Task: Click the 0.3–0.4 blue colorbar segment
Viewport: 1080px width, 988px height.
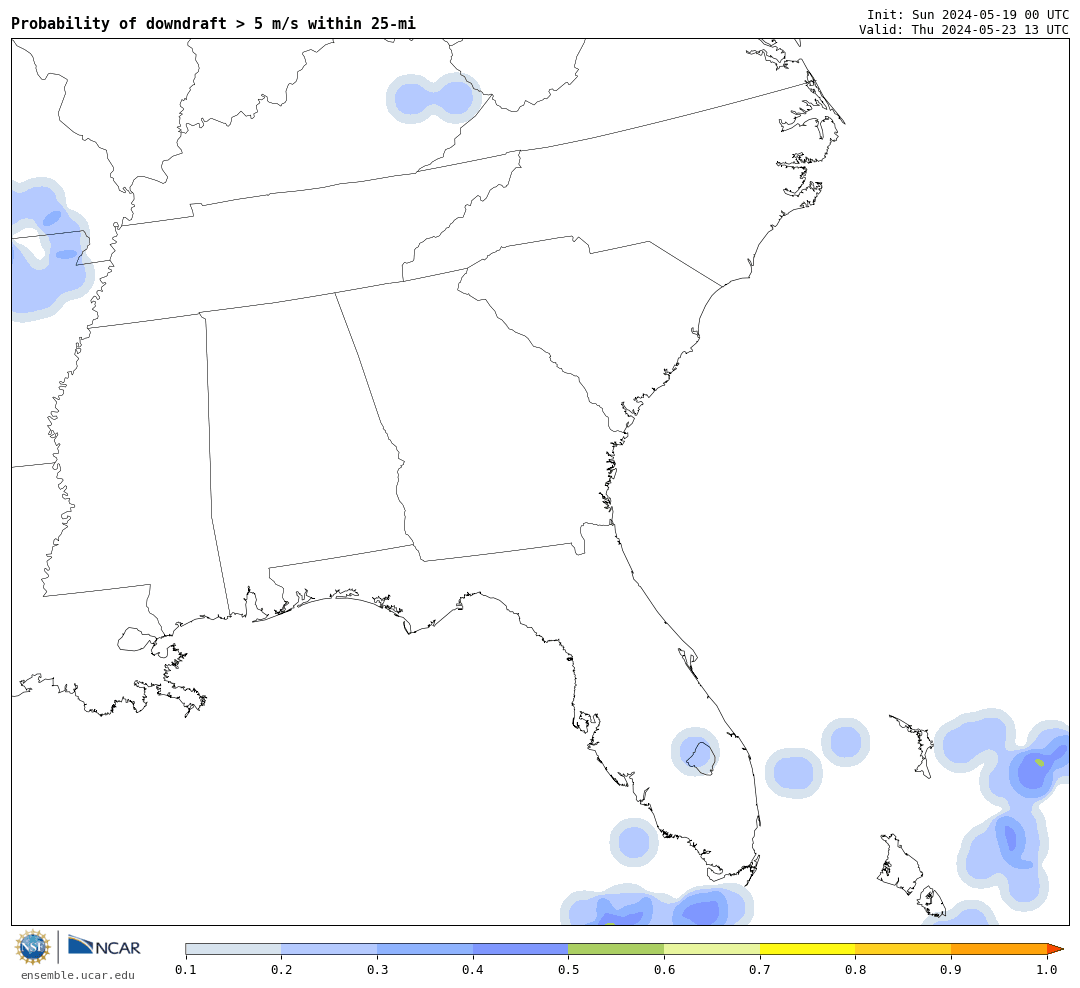Action: tap(425, 949)
